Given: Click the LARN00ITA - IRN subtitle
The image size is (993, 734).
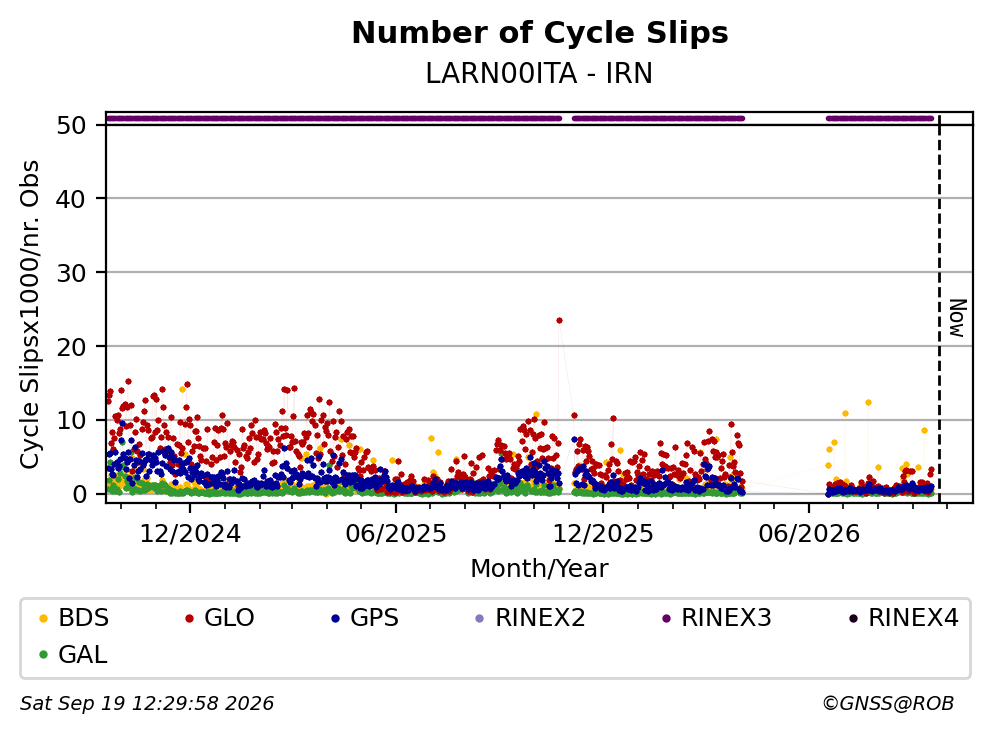Looking at the screenshot, I should click(539, 73).
